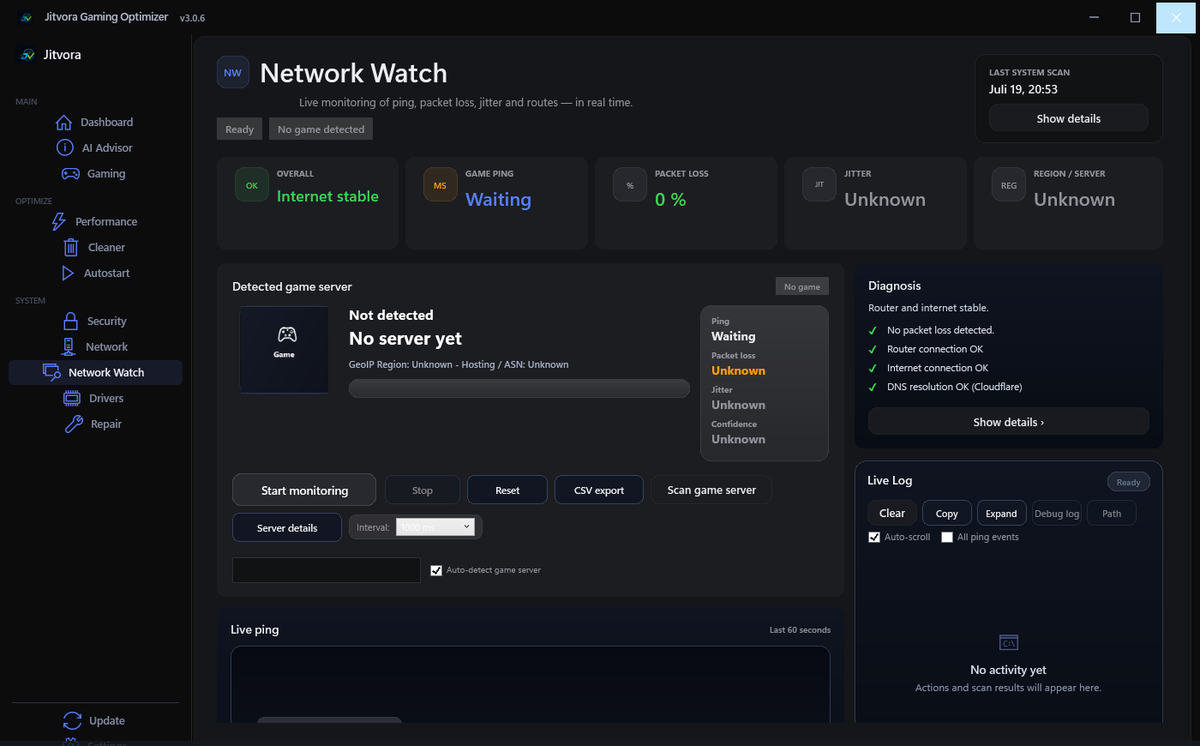Toggle the Auto-scroll checkbox
The height and width of the screenshot is (746, 1200).
tap(875, 537)
